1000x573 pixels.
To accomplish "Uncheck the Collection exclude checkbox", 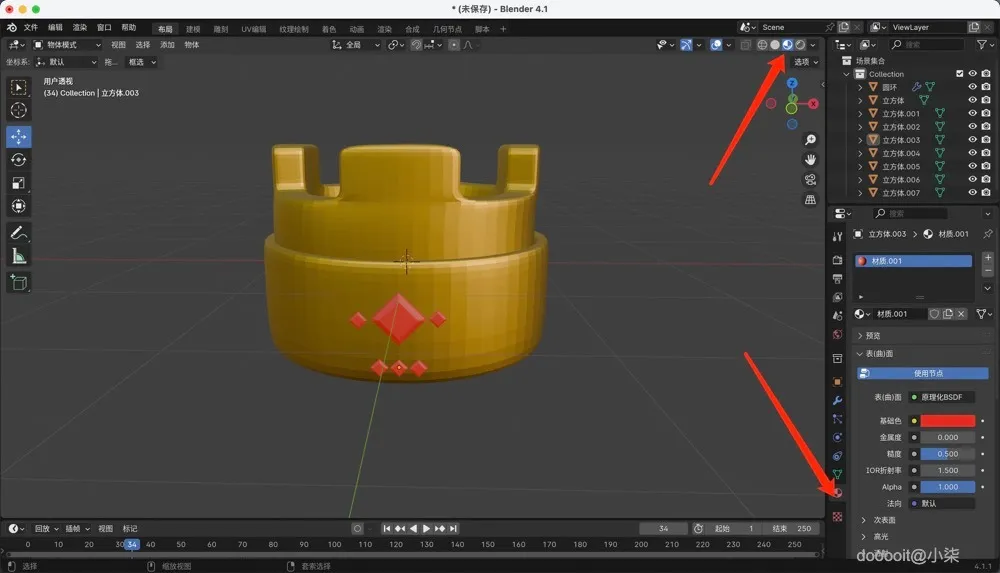I will [960, 74].
